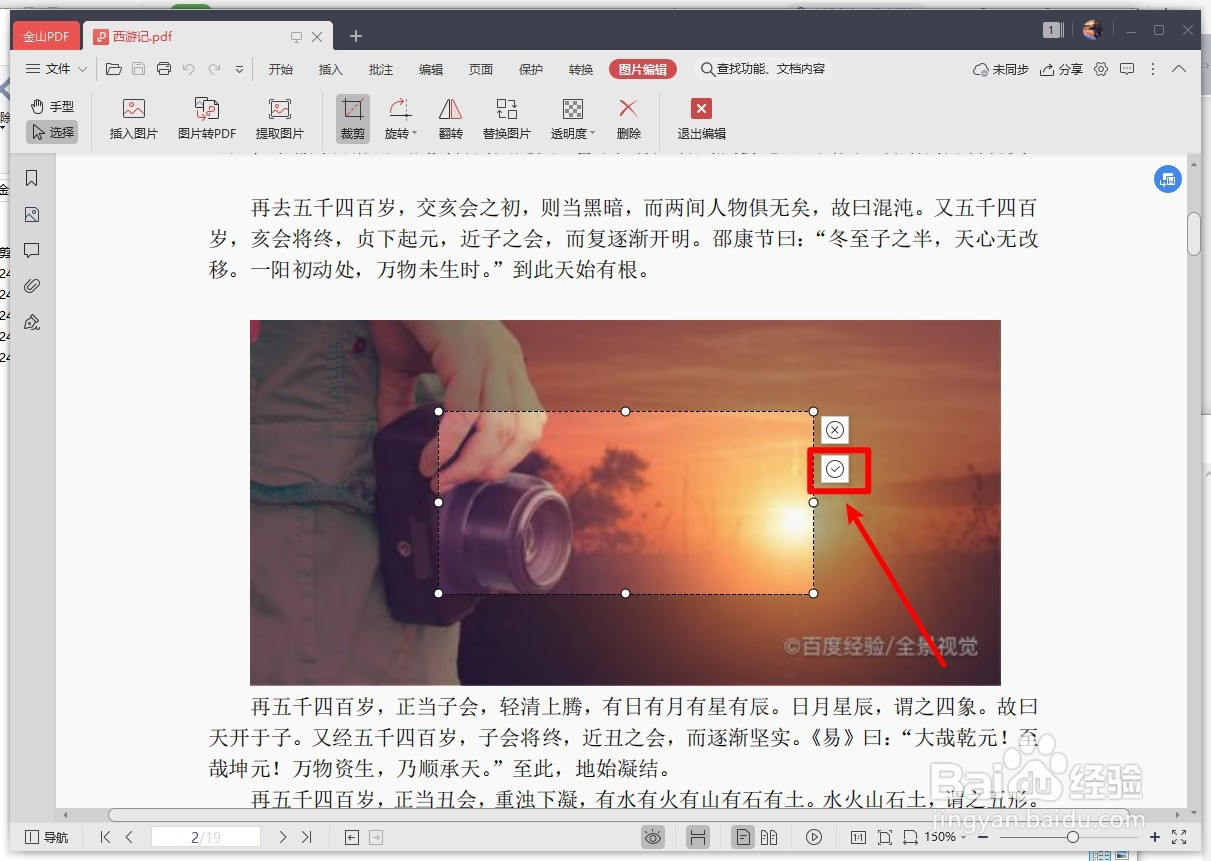The width and height of the screenshot is (1211, 861).
Task: Toggle eye-protection reading mode in the status bar
Action: 653,837
